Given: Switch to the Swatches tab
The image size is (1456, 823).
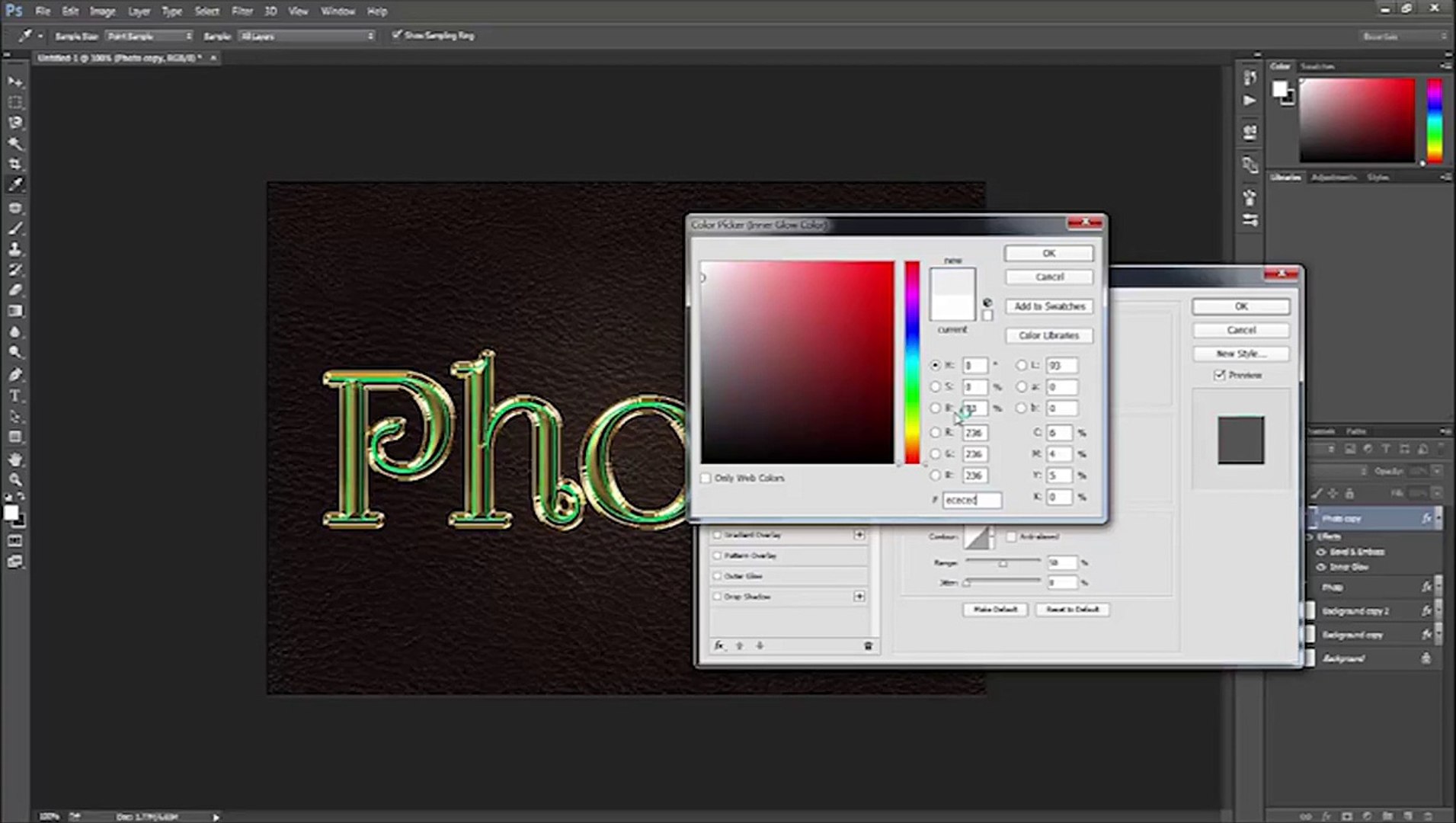Looking at the screenshot, I should coord(1317,66).
